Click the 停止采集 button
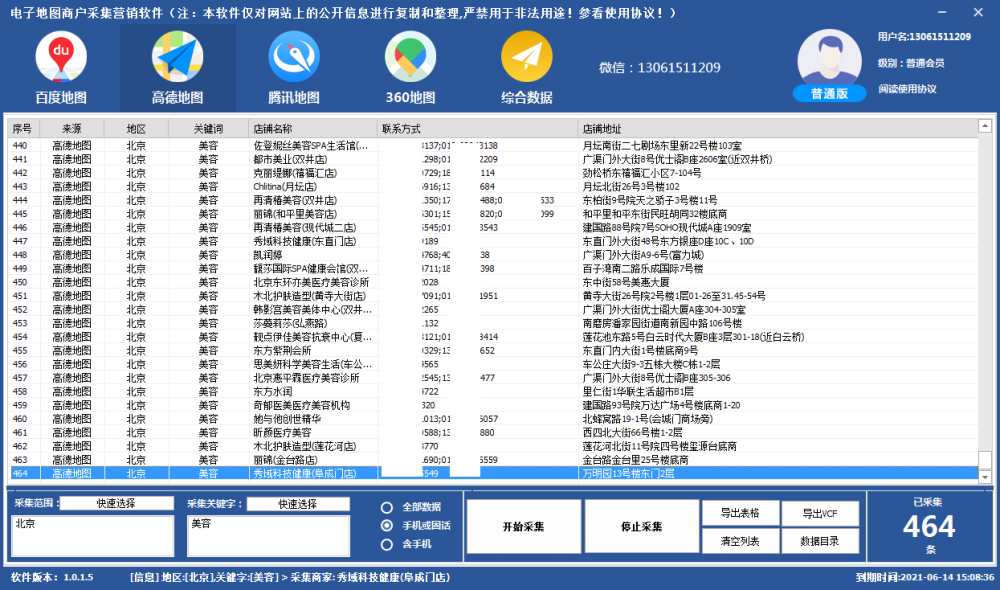The height and width of the screenshot is (590, 1000). 642,527
